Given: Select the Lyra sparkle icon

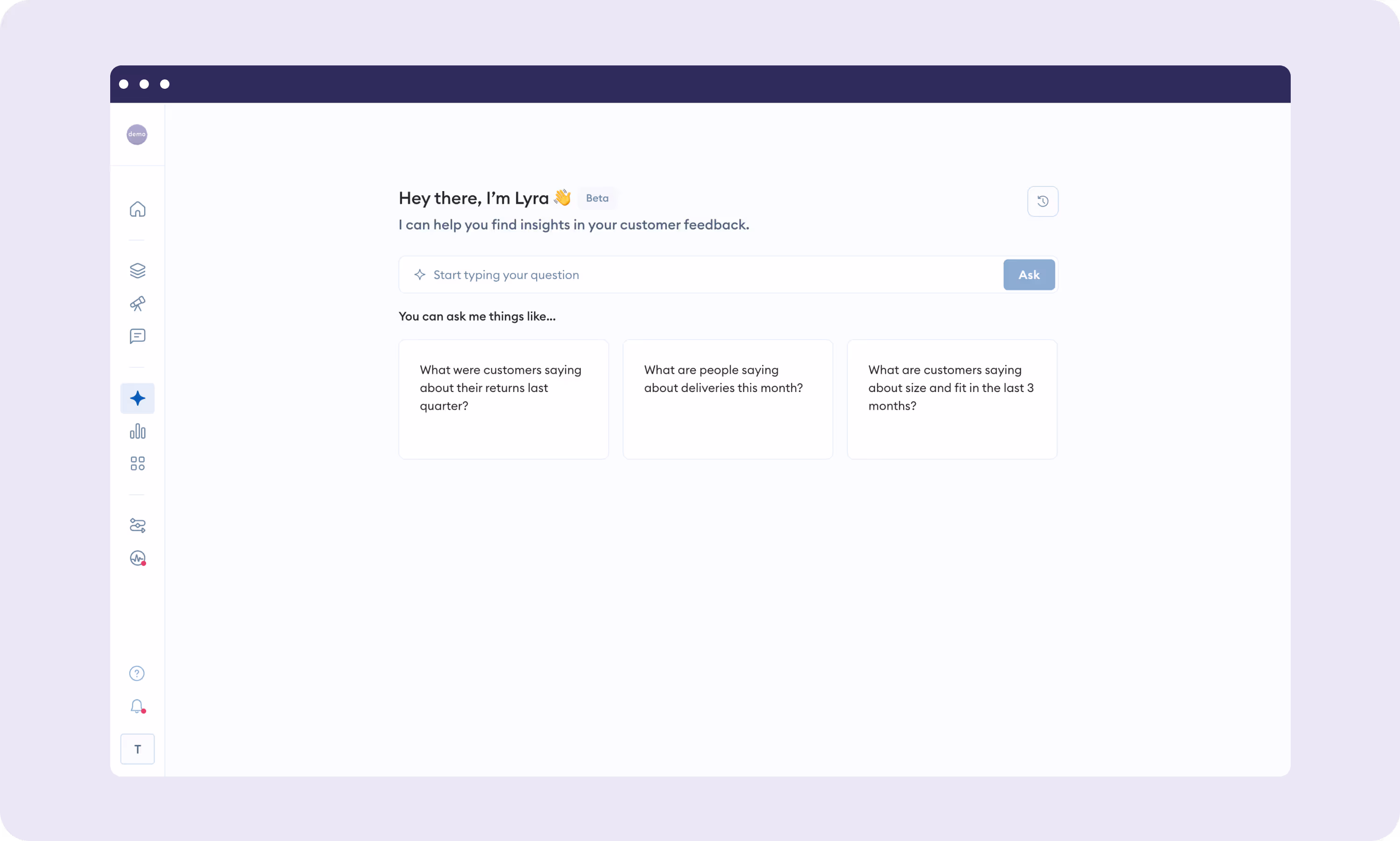Looking at the screenshot, I should click(x=137, y=399).
